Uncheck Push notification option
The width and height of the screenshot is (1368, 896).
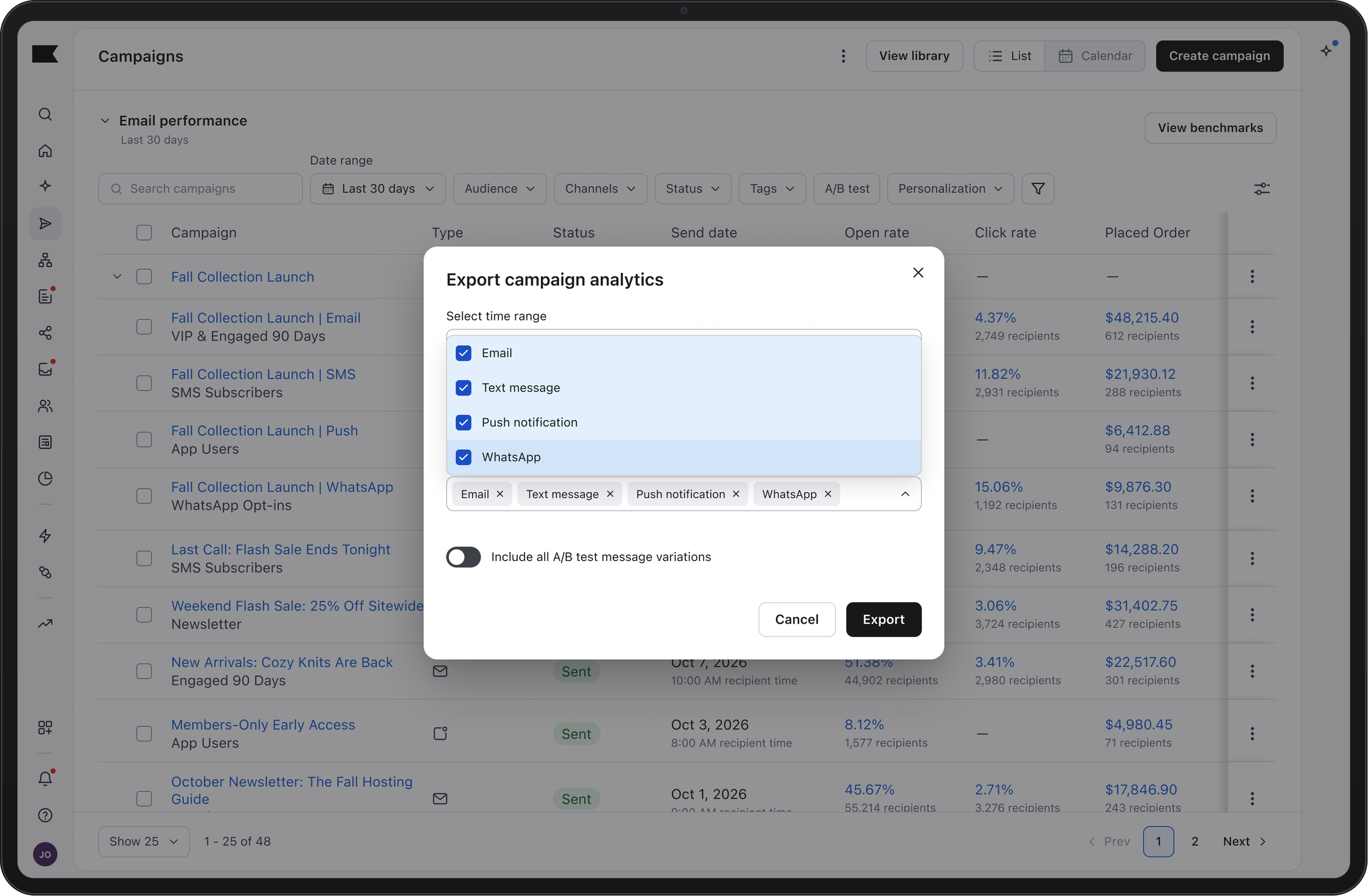[463, 422]
